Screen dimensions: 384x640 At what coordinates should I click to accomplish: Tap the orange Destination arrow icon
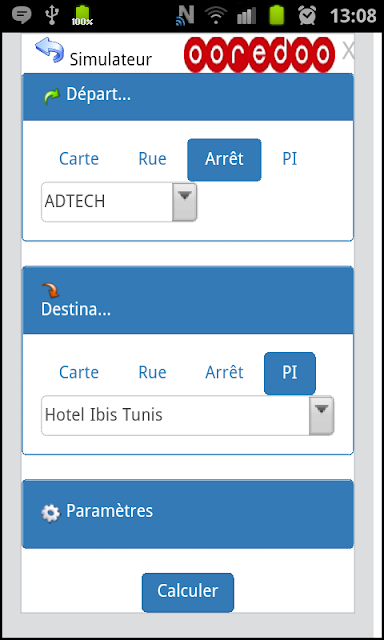tap(51, 291)
